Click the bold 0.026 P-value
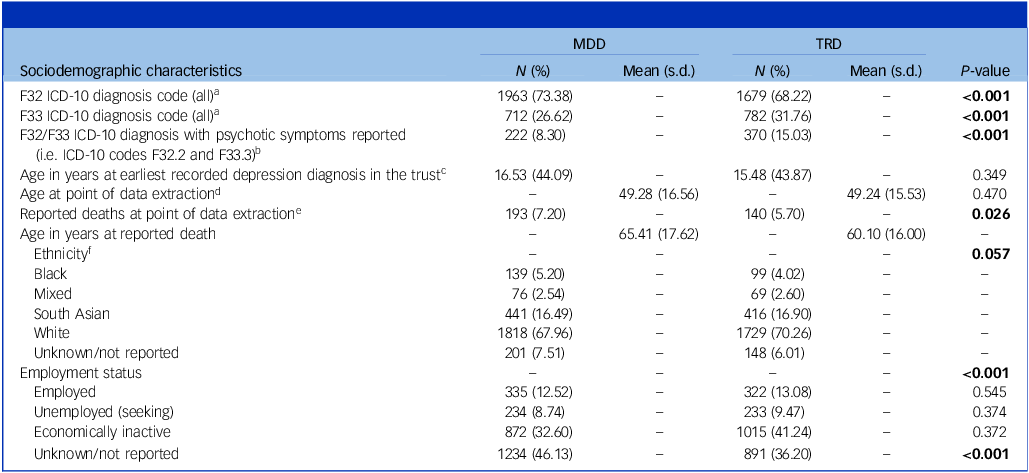 pyautogui.click(x=988, y=216)
